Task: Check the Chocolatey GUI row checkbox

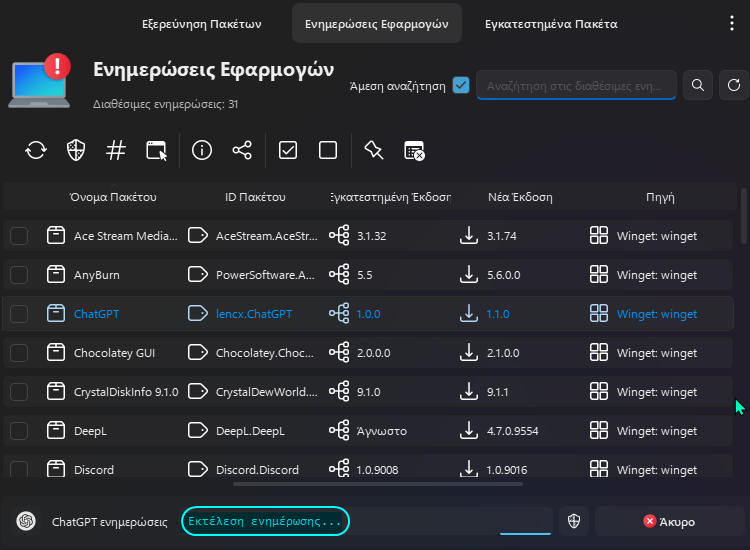Action: pos(19,353)
